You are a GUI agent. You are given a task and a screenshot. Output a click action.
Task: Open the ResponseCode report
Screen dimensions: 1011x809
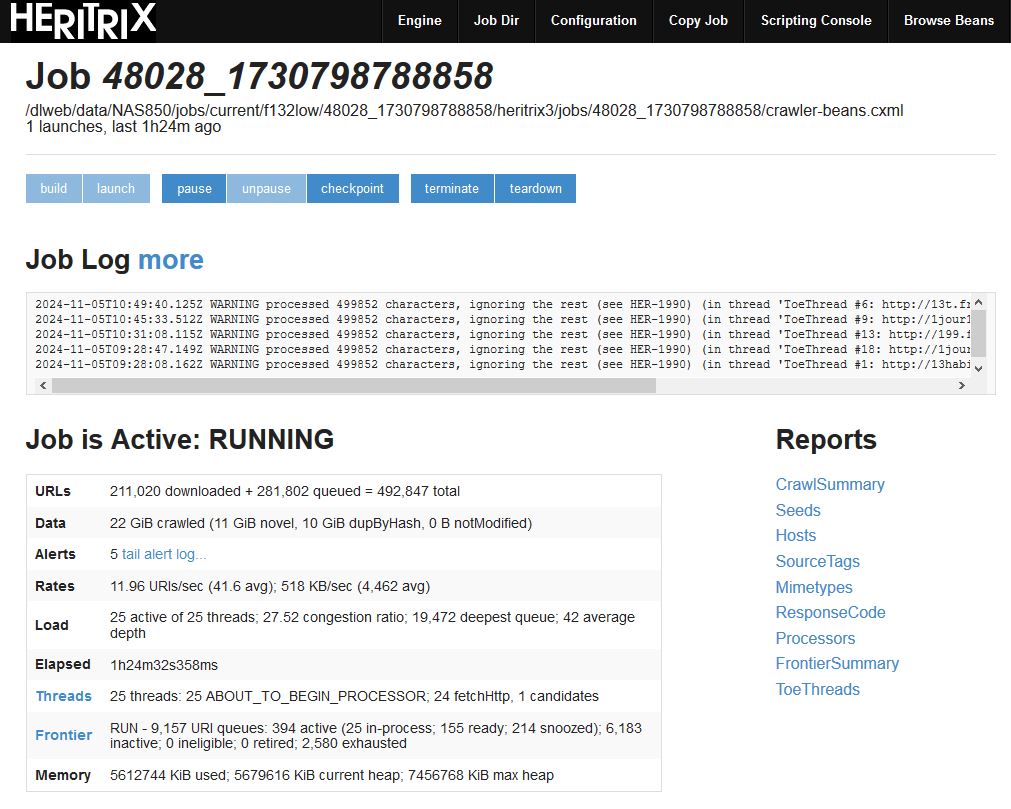830,612
